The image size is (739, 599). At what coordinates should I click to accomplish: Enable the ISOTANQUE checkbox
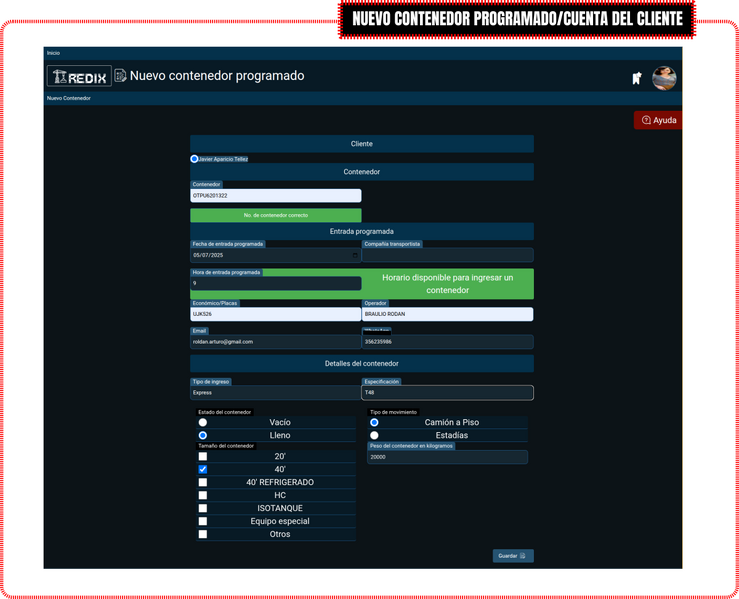(x=203, y=508)
